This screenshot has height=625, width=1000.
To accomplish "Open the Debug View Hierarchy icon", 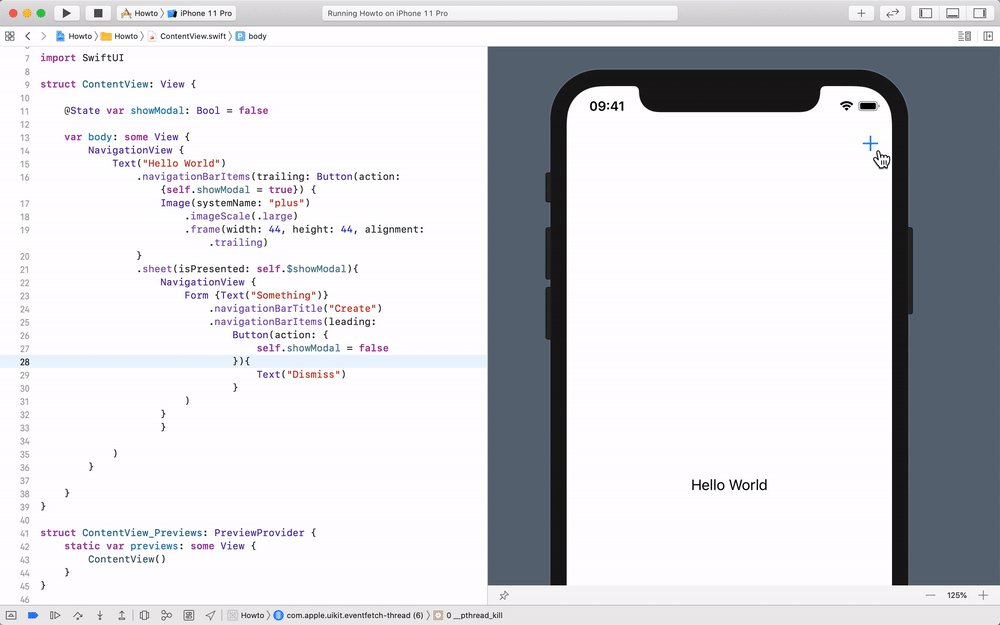I will tap(144, 615).
